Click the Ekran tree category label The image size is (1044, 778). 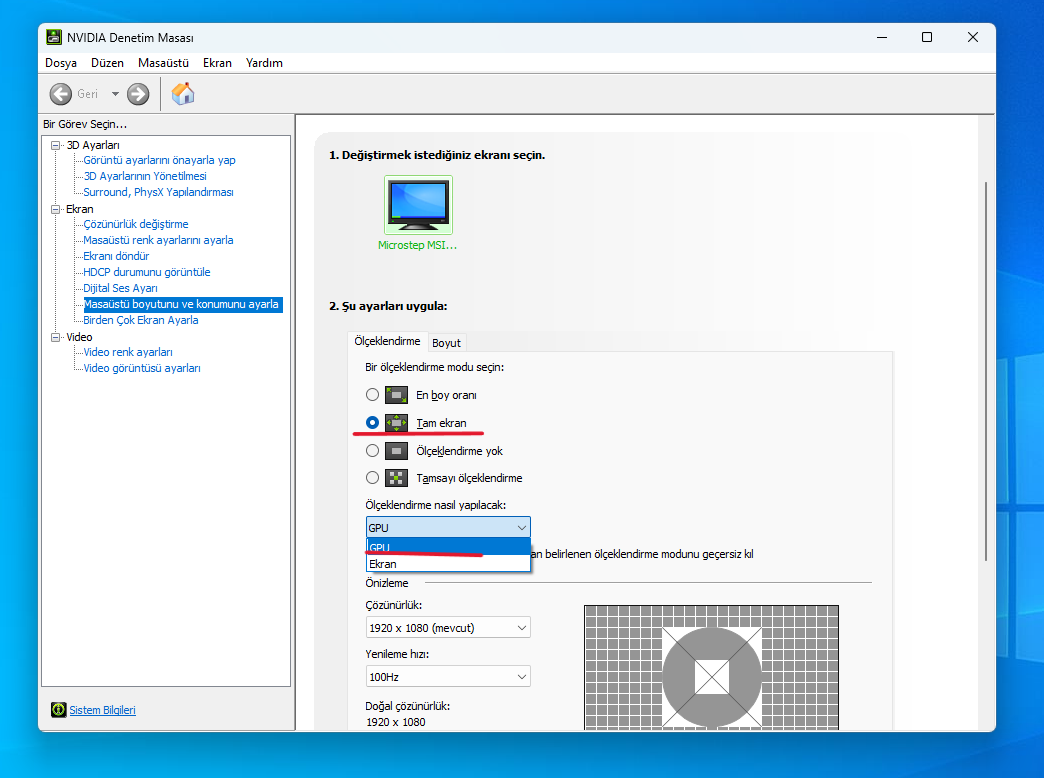coord(79,209)
